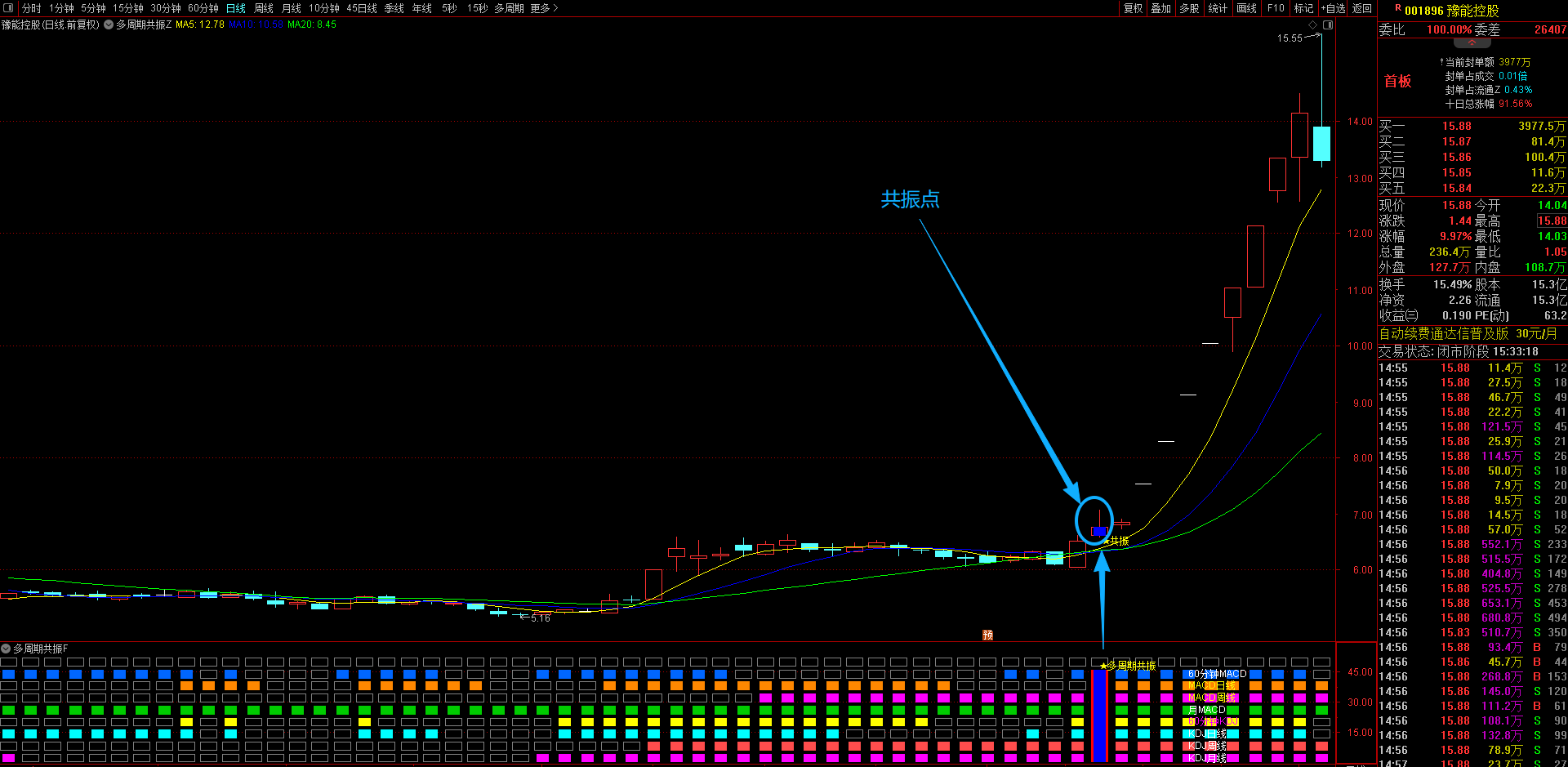This screenshot has height=767, width=1568.
Task: Switch to the 分时 intraday chart tab
Action: (31, 8)
